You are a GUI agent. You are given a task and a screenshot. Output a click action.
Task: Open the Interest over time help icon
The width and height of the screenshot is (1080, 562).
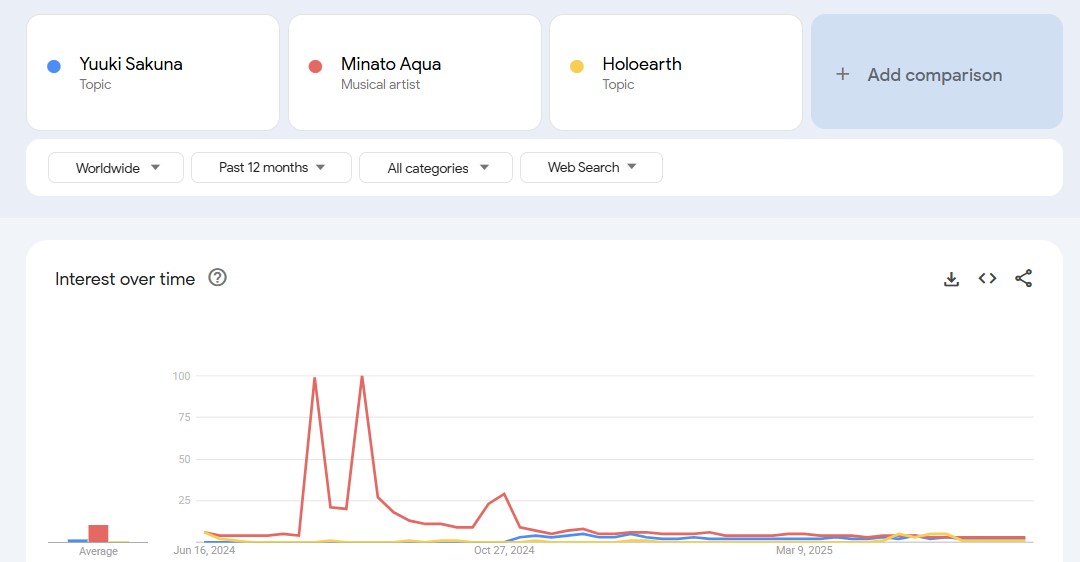(218, 278)
